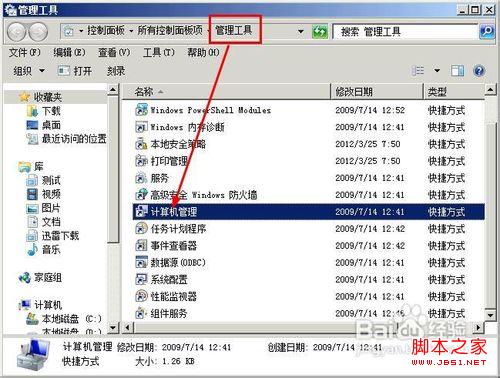The height and width of the screenshot is (378, 500).
Task: Click the 下载 folder icon in favorites
Action: [32, 111]
